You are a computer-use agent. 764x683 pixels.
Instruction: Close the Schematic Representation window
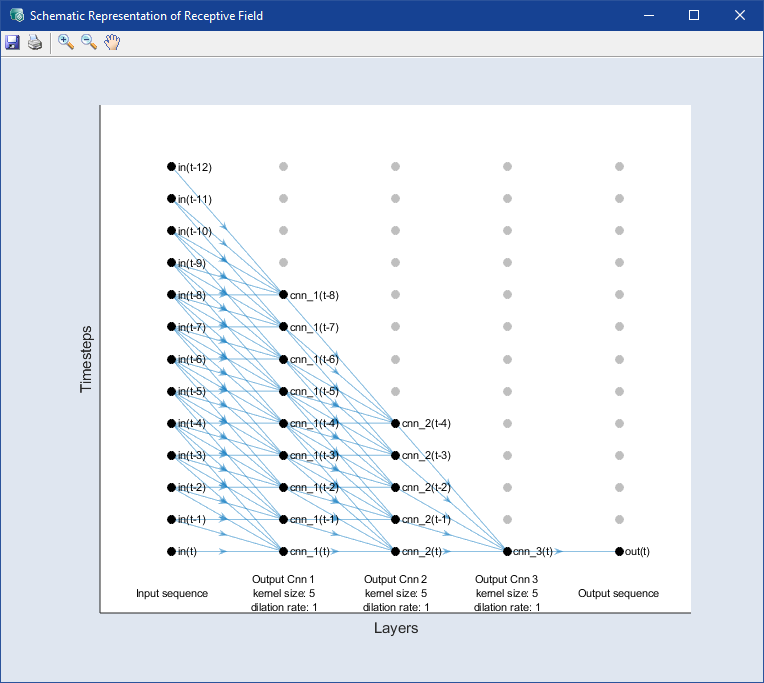click(739, 15)
